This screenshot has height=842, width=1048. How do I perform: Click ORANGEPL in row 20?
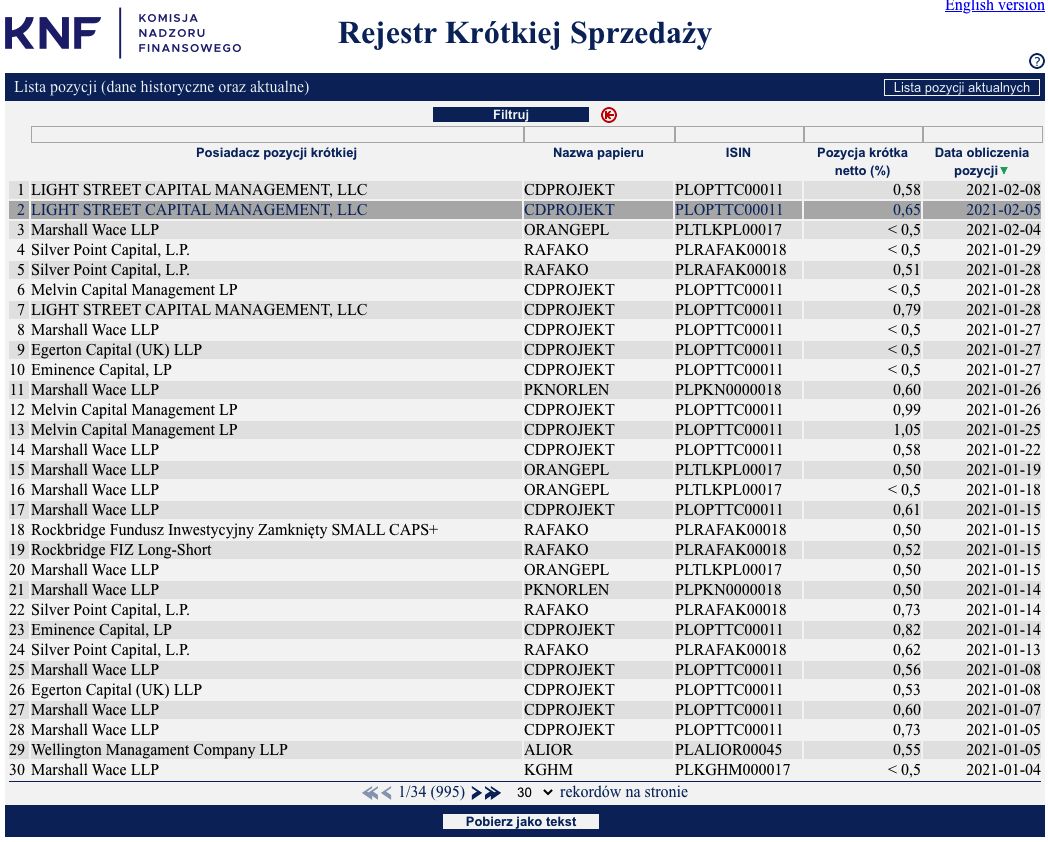pos(566,570)
